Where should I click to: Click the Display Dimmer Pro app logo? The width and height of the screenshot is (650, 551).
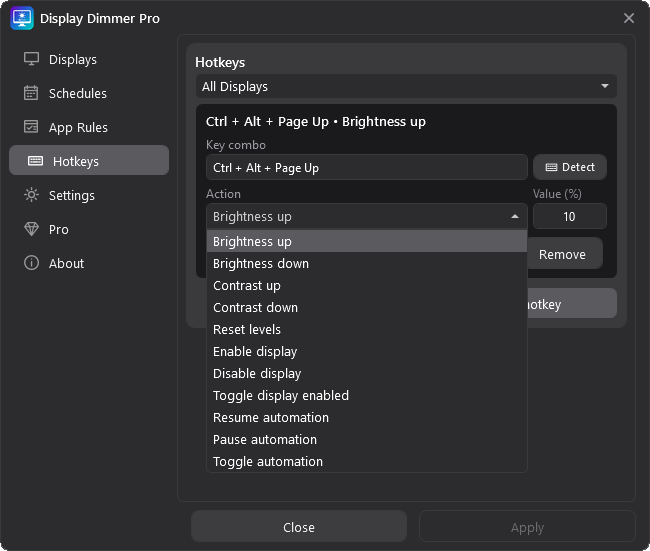tap(22, 18)
